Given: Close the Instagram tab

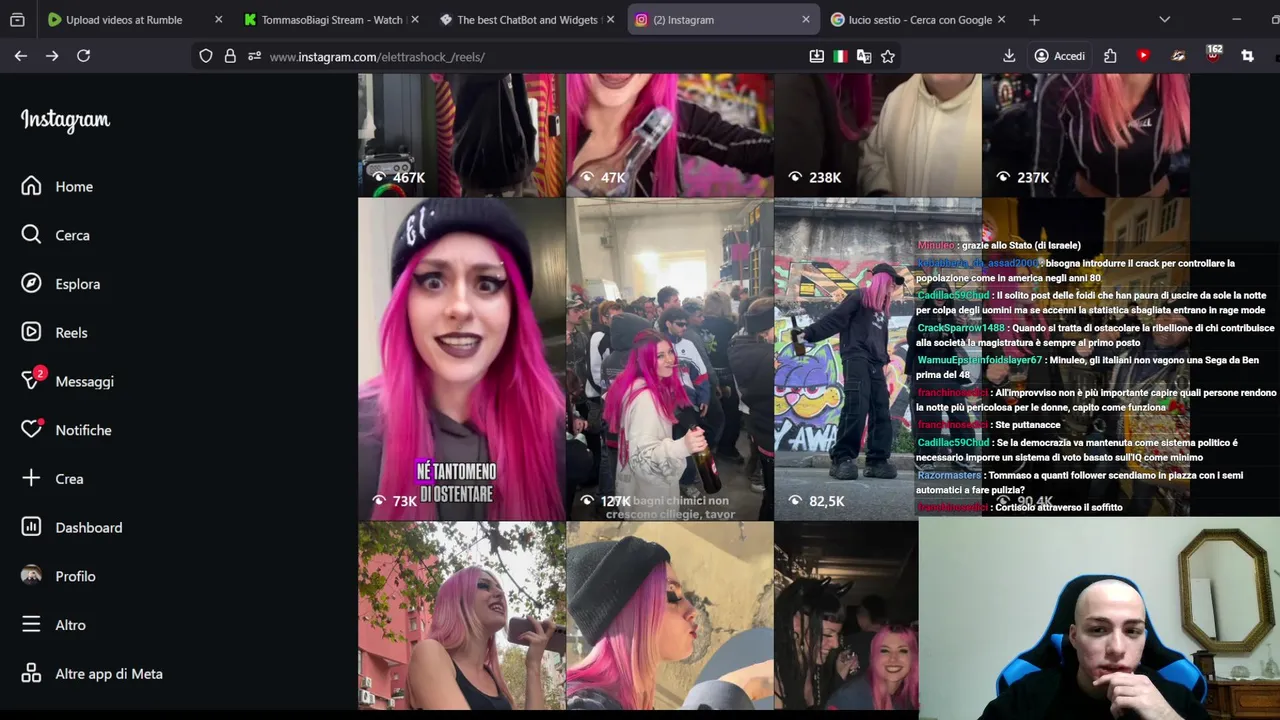Looking at the screenshot, I should 806,20.
